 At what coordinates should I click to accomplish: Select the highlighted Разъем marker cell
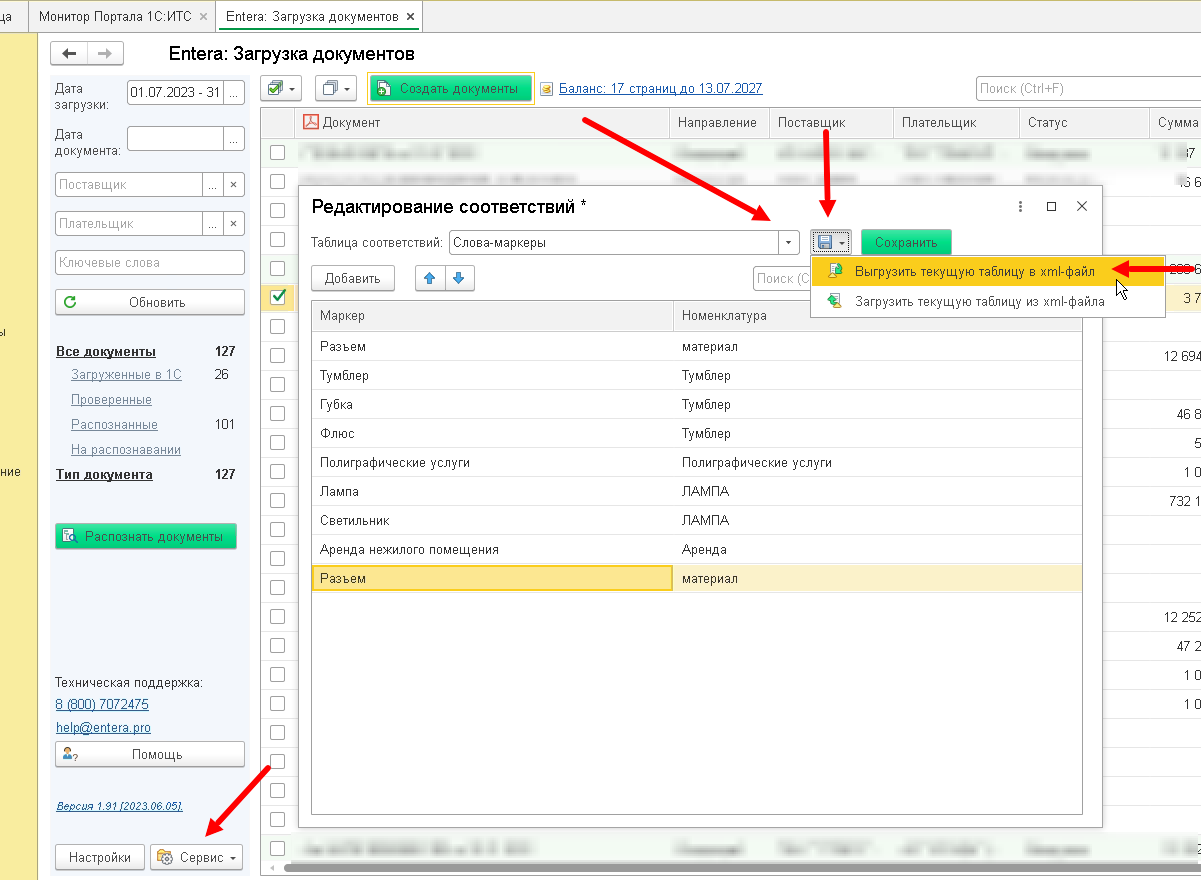point(492,578)
